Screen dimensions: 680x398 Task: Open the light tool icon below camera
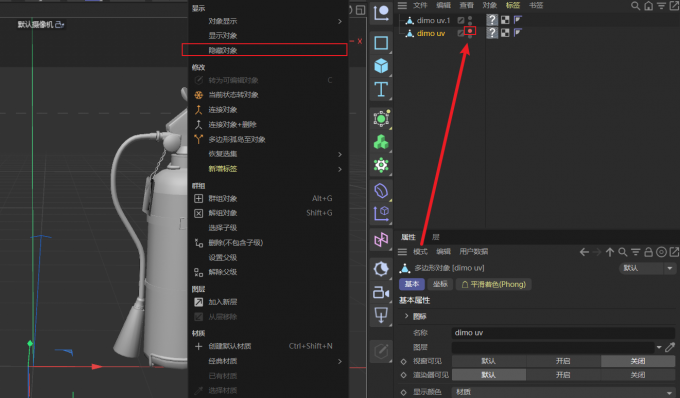381,315
